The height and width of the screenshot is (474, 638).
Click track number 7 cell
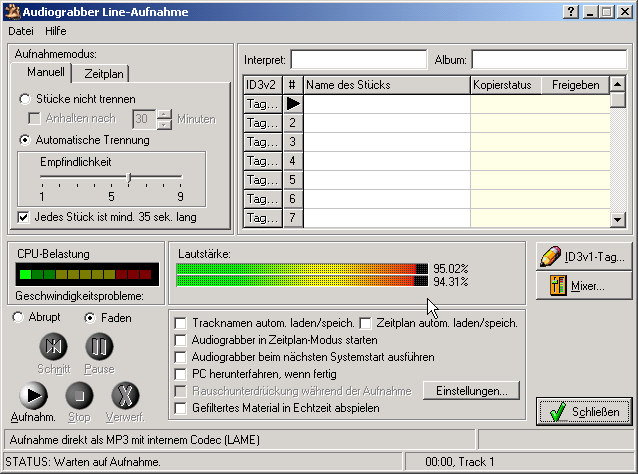293,218
